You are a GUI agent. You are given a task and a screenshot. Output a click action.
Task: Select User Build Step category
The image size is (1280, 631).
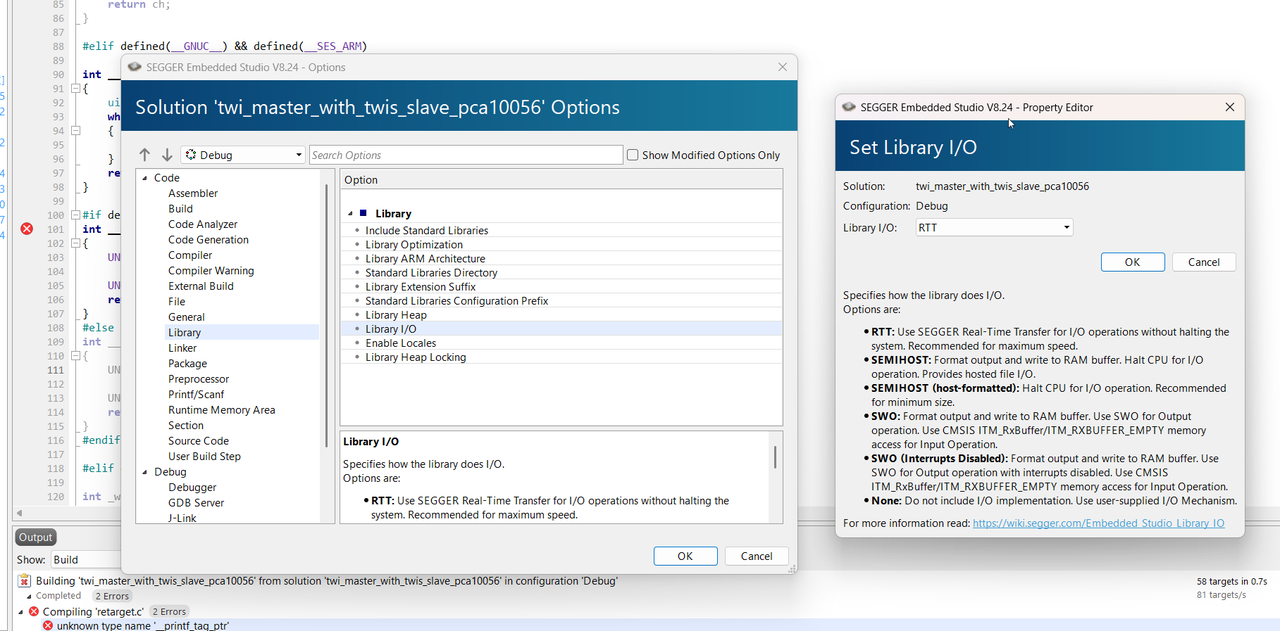tap(204, 456)
